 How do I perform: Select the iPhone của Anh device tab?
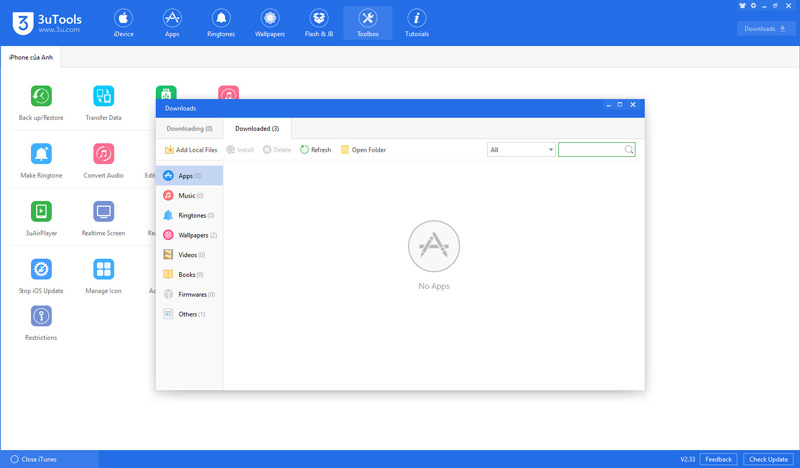pyautogui.click(x=31, y=57)
